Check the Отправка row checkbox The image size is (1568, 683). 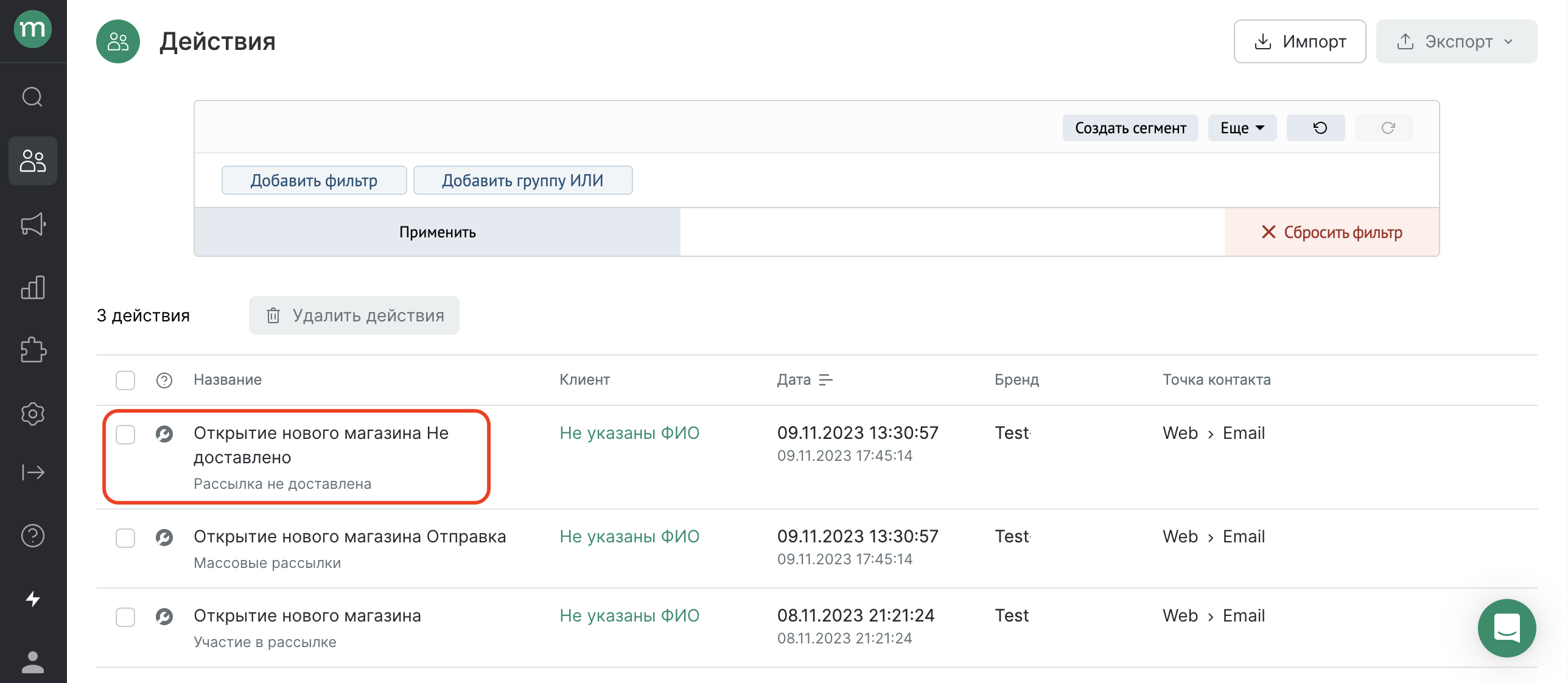pos(125,538)
